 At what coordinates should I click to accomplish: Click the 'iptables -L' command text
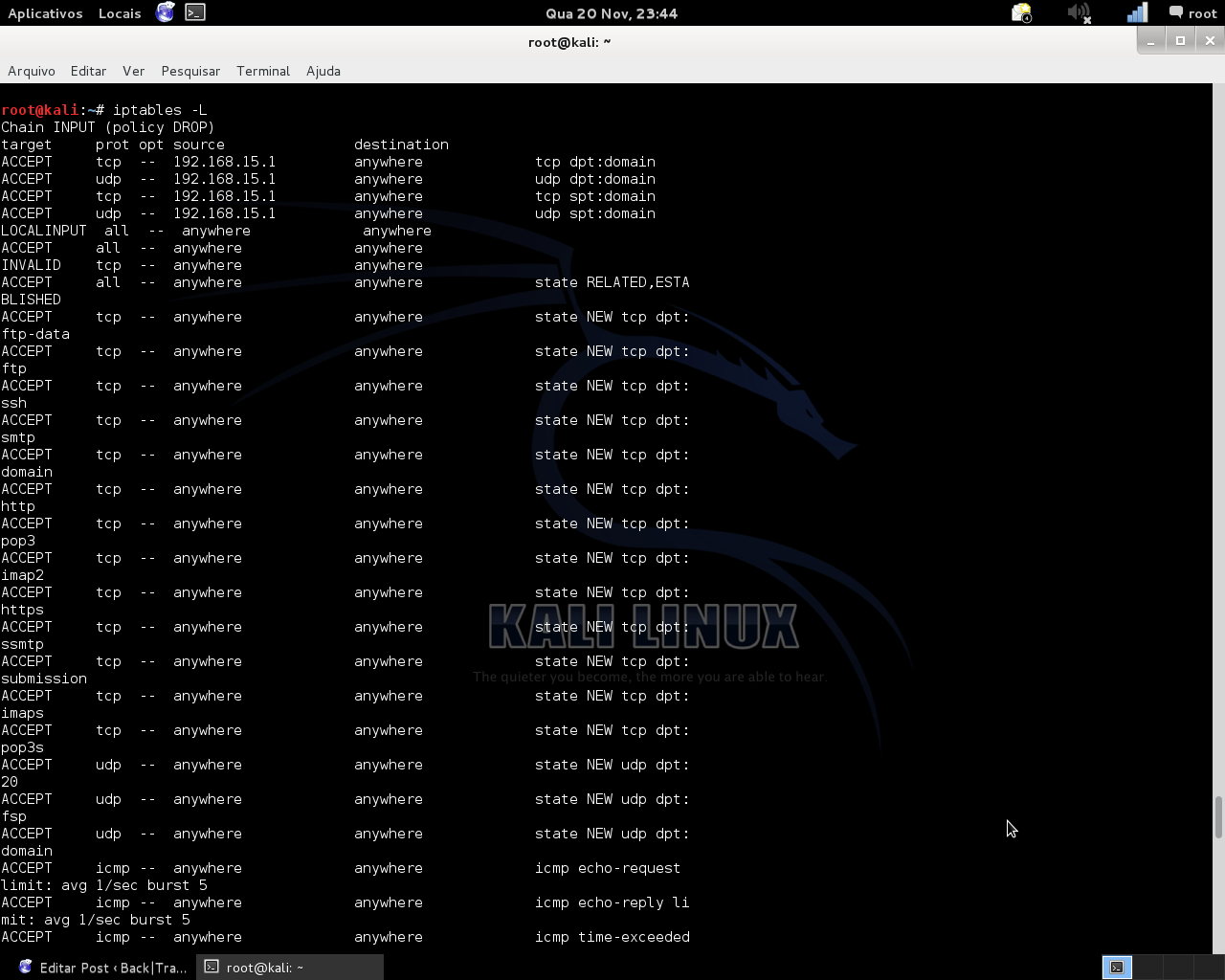pyautogui.click(x=160, y=110)
